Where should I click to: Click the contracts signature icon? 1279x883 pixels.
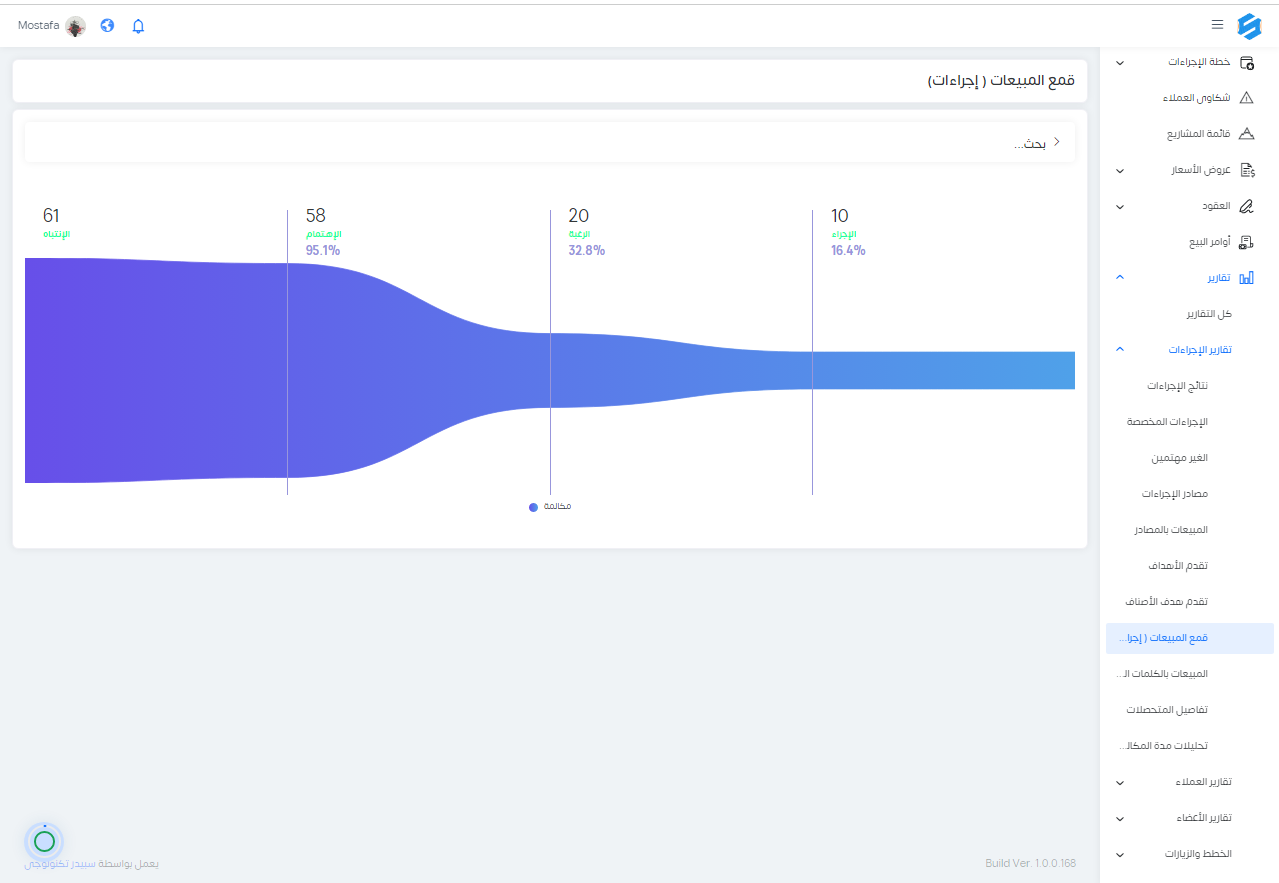[x=1246, y=206]
